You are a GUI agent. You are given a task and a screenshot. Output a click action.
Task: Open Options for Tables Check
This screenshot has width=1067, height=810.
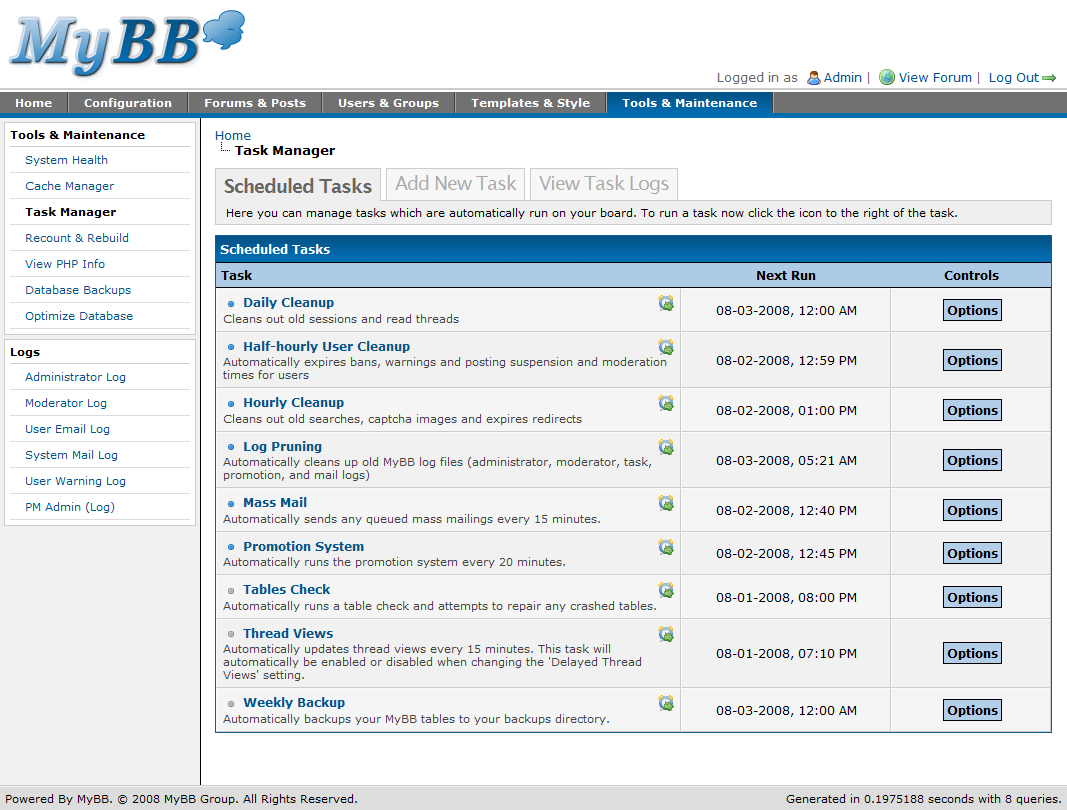coord(972,597)
